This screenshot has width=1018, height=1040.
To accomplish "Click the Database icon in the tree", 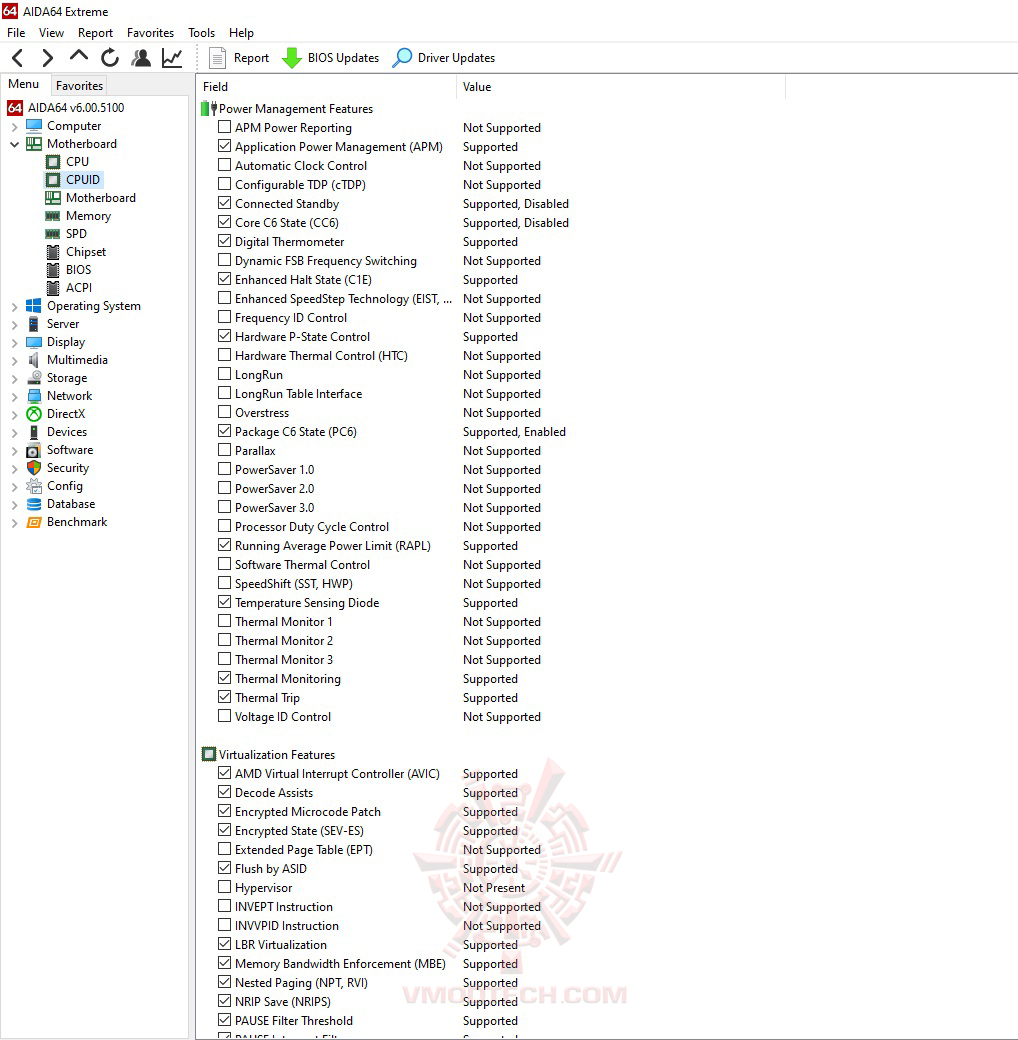I will click(34, 504).
